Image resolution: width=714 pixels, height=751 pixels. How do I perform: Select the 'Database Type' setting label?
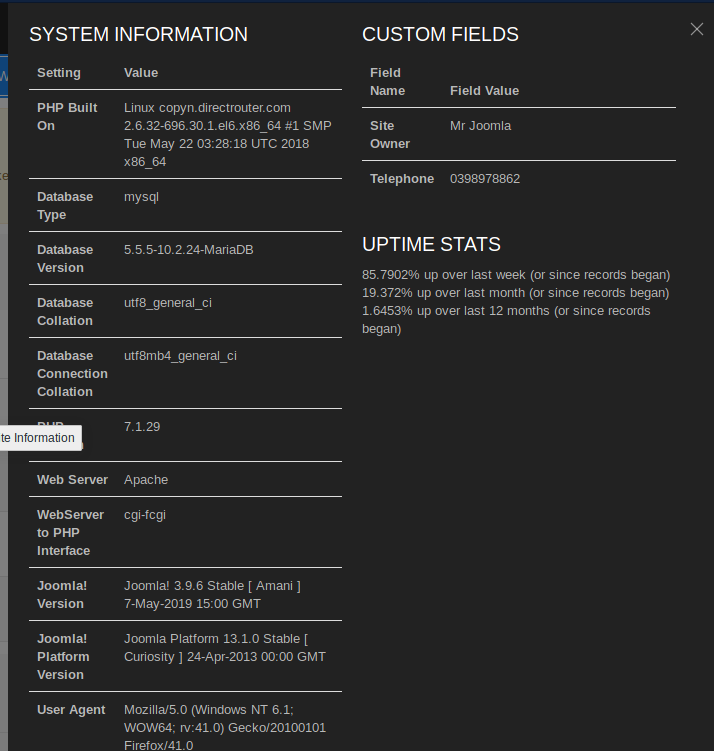(x=65, y=205)
